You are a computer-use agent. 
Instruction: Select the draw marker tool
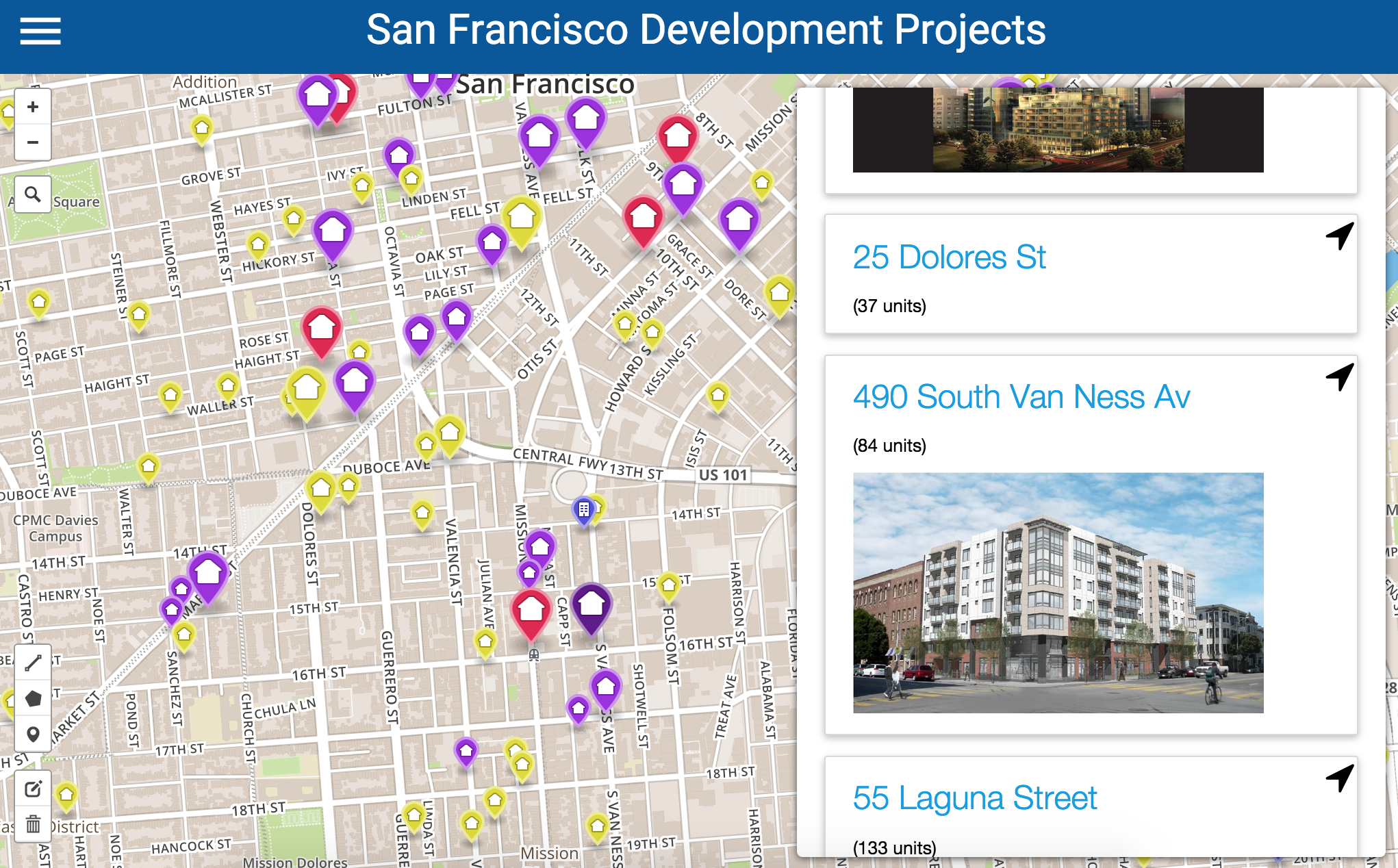(x=33, y=734)
